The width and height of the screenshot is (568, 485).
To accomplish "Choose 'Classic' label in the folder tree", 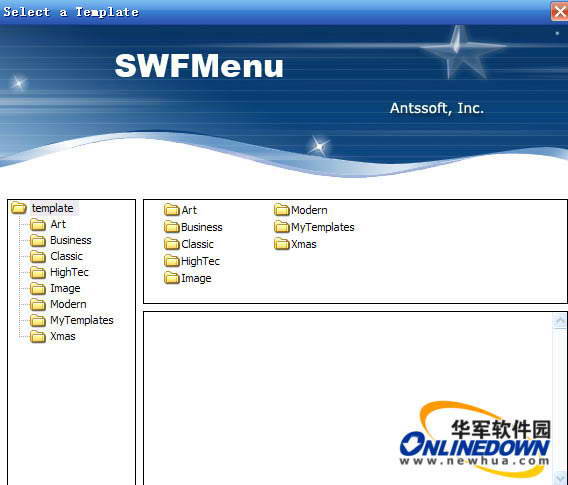I will (x=66, y=256).
